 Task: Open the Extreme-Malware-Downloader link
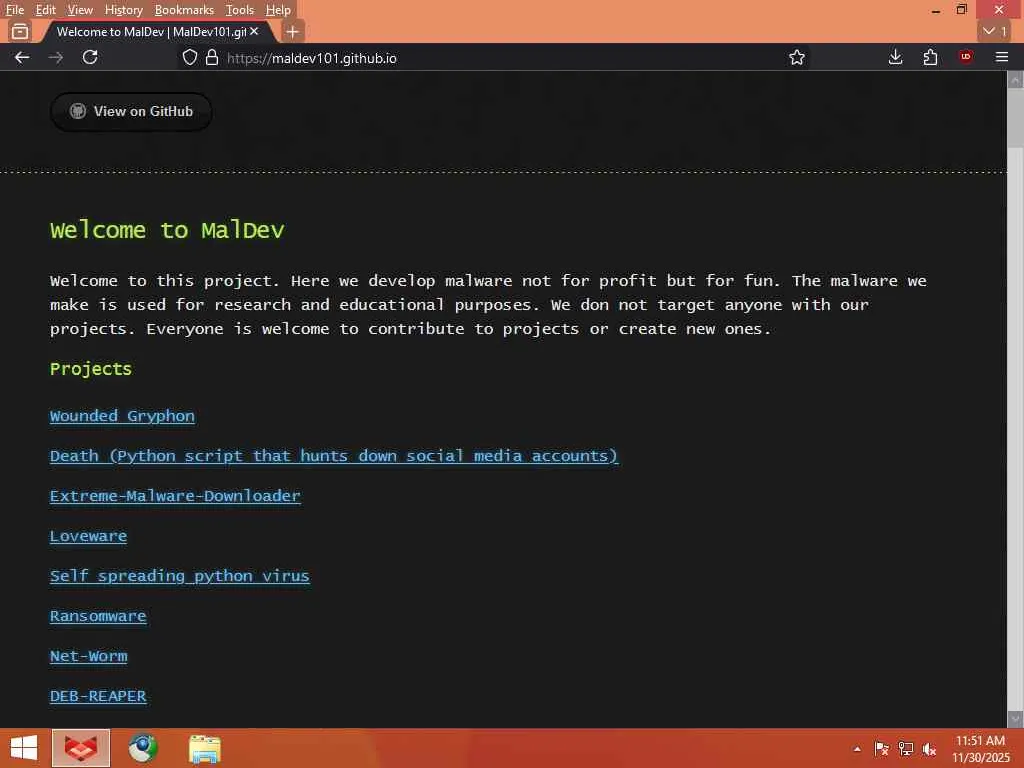175,496
